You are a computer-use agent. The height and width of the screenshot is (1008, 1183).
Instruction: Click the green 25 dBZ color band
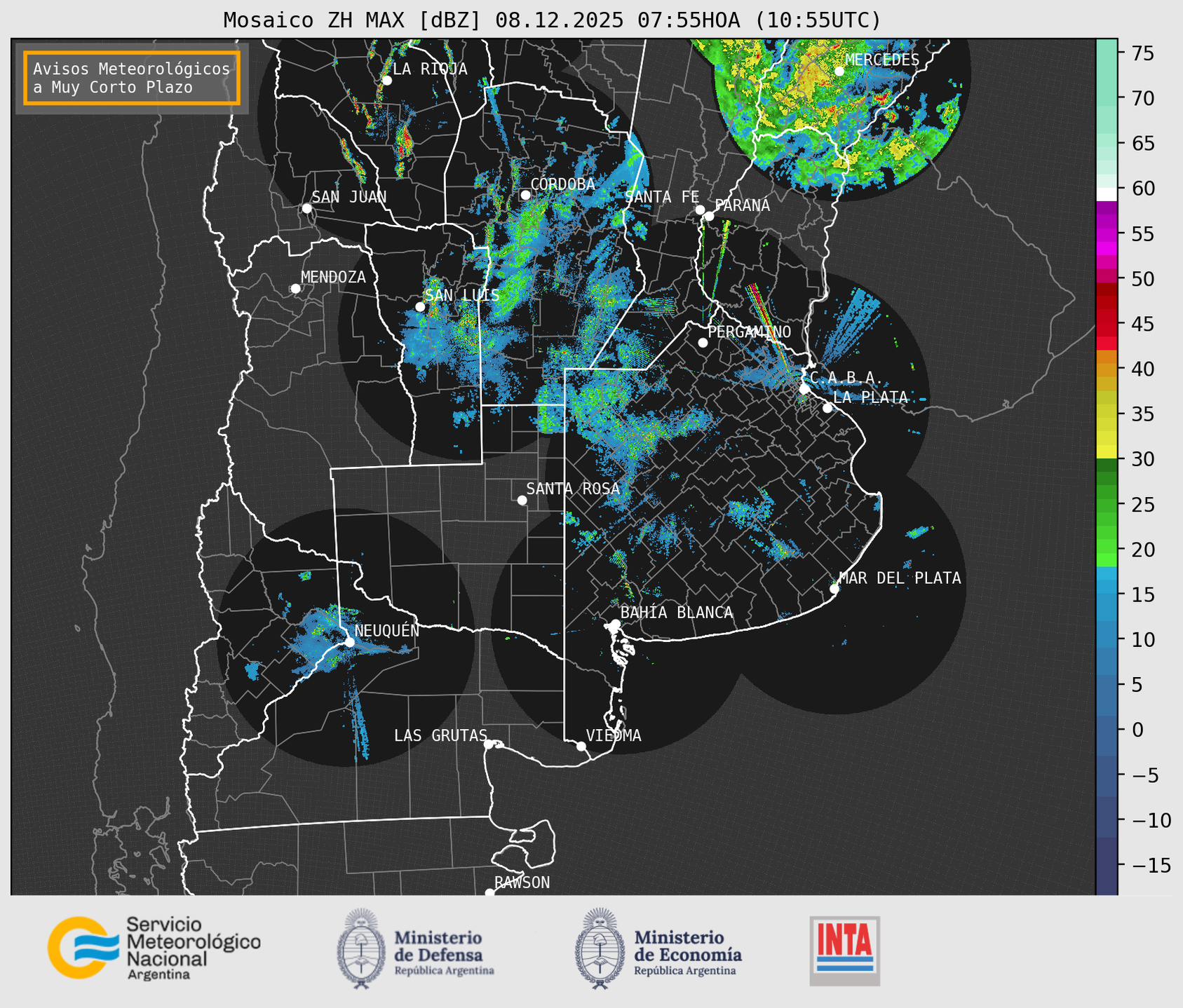(1107, 505)
